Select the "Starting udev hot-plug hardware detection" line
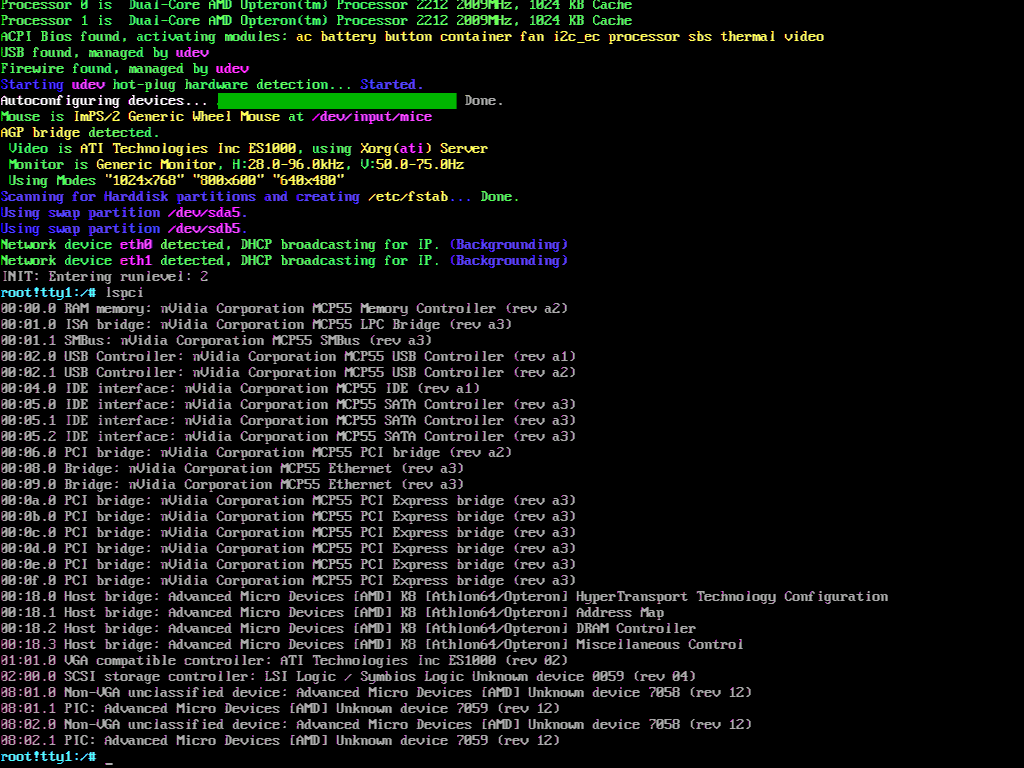 tap(212, 84)
